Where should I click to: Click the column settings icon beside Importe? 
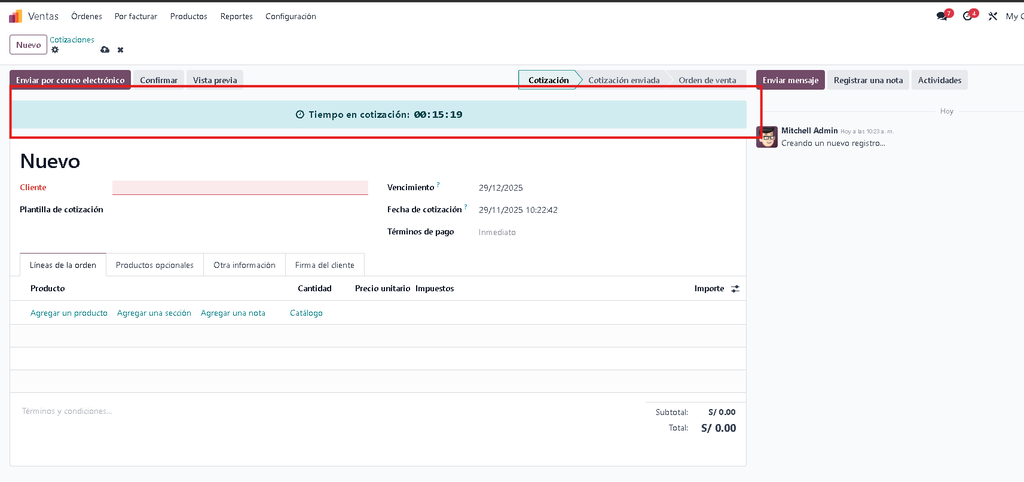click(735, 289)
